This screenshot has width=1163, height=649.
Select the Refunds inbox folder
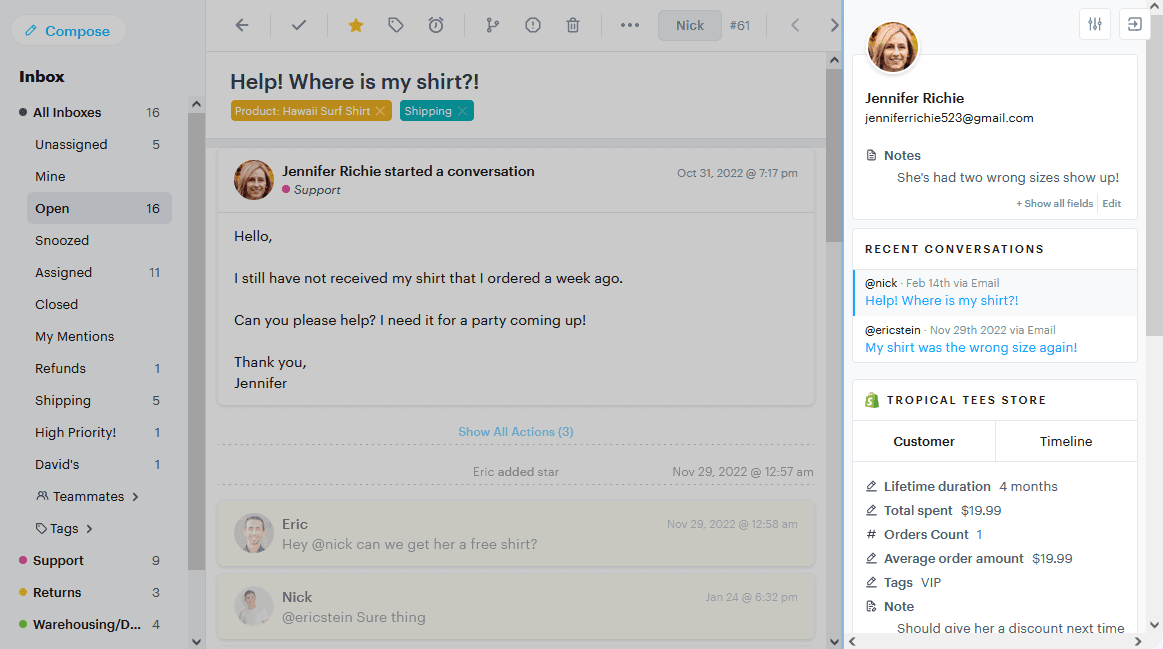point(62,368)
